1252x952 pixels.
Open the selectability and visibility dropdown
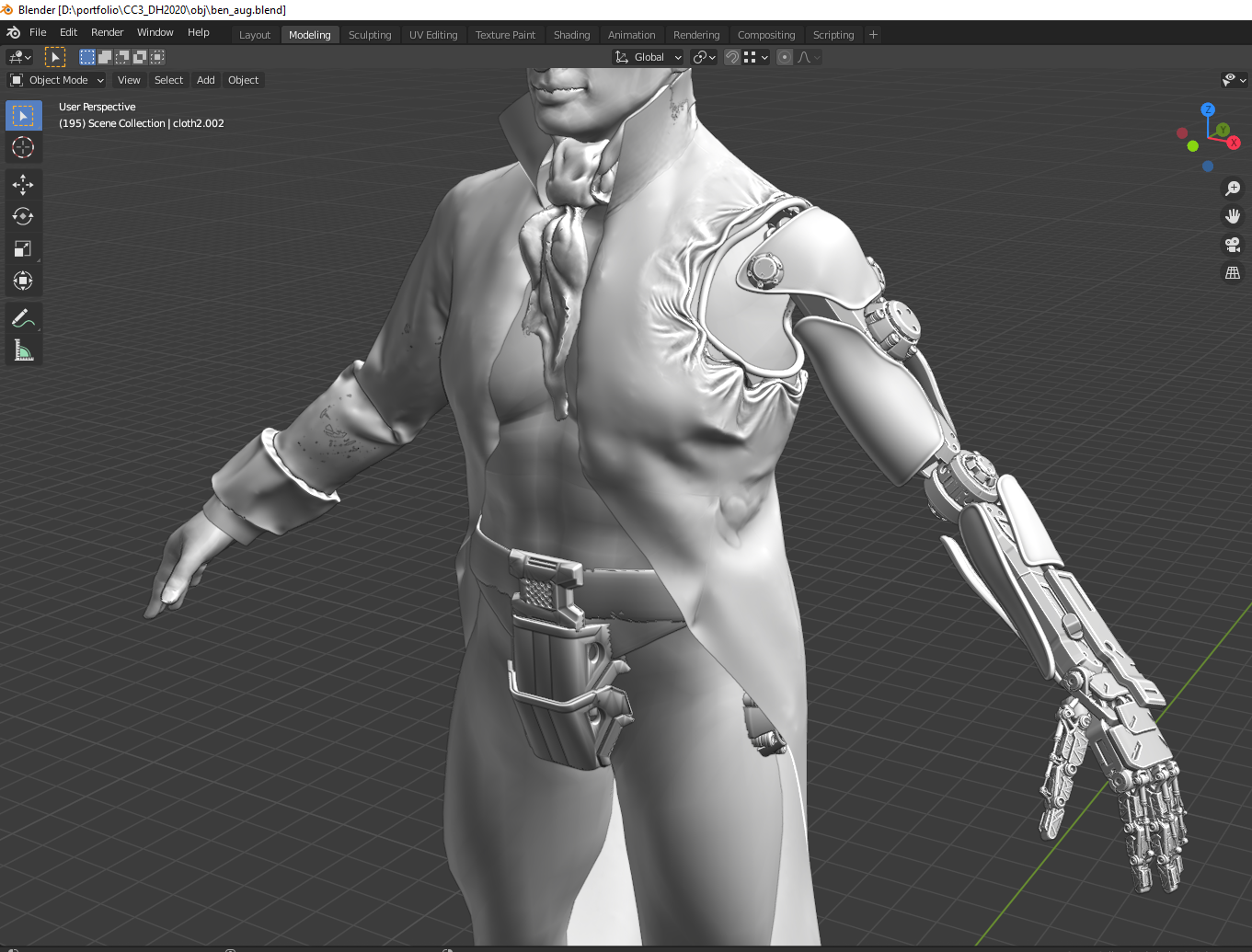(1234, 80)
